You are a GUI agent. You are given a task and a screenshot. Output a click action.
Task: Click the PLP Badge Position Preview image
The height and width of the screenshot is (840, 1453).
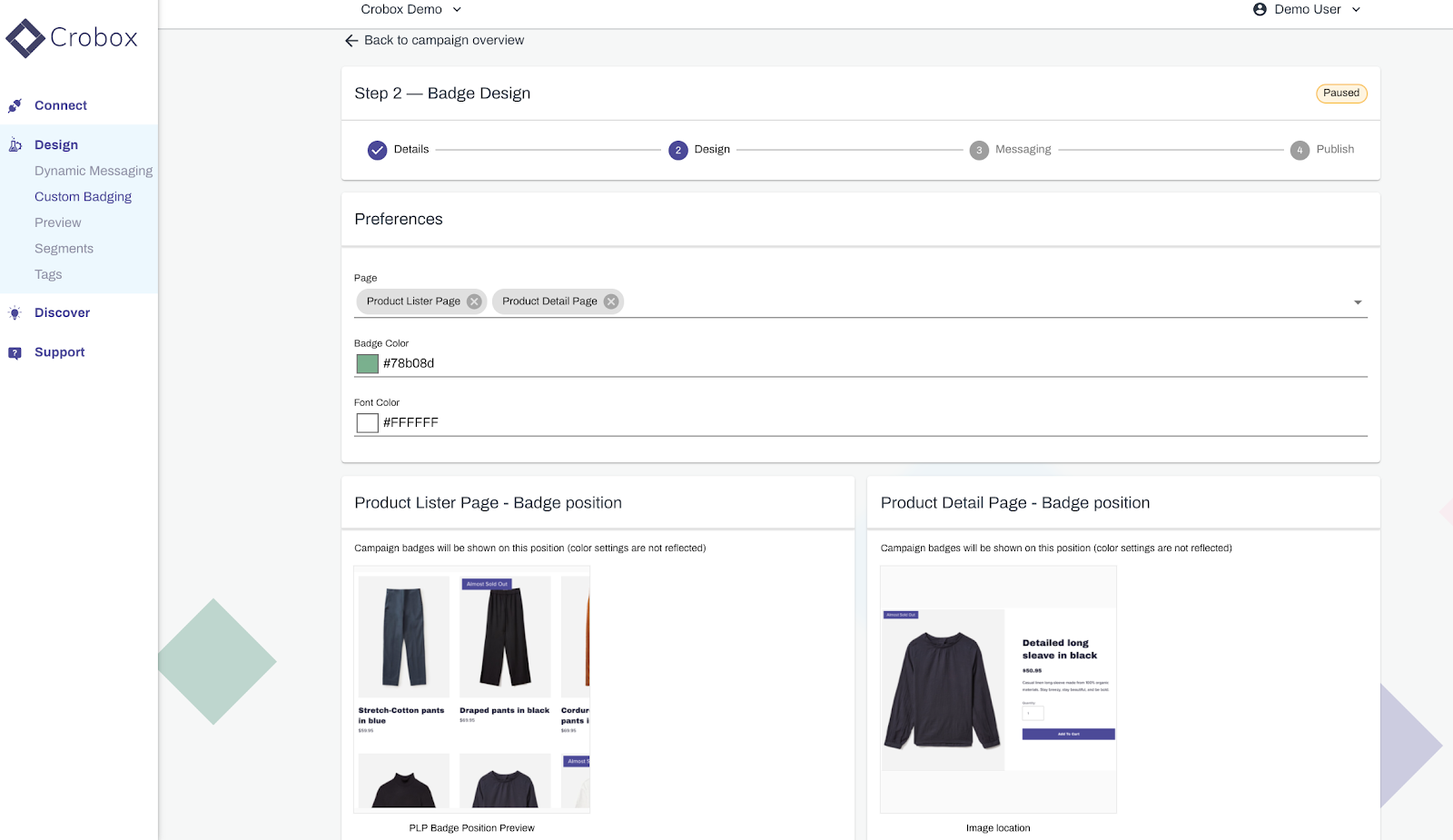click(x=471, y=690)
